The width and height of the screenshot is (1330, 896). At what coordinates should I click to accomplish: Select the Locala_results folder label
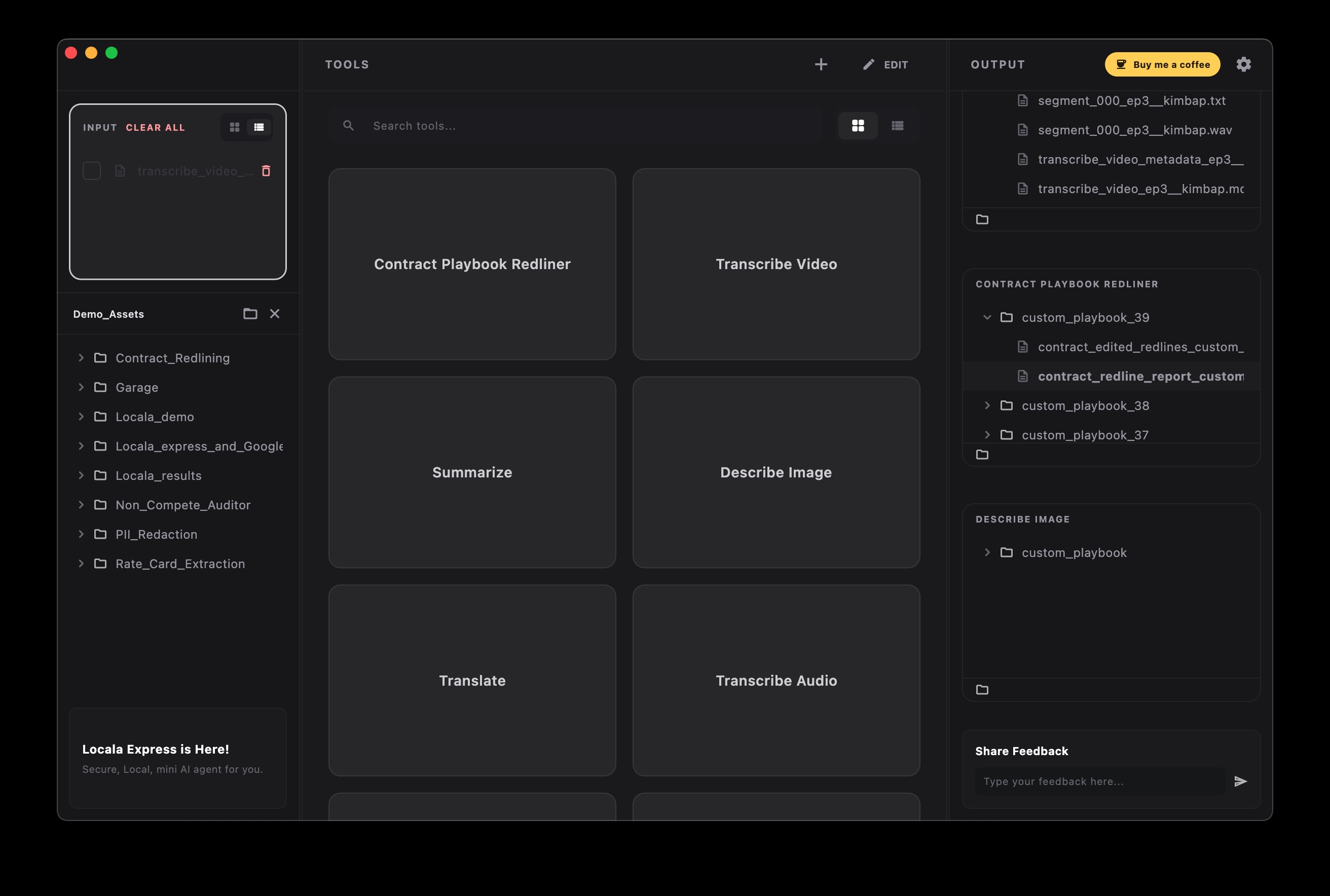[x=158, y=475]
